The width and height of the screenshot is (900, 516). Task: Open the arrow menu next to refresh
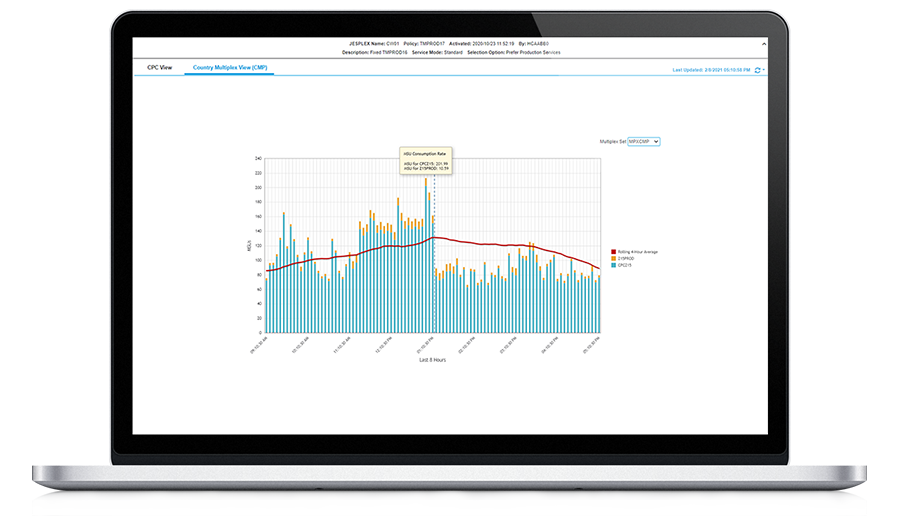(x=764, y=70)
